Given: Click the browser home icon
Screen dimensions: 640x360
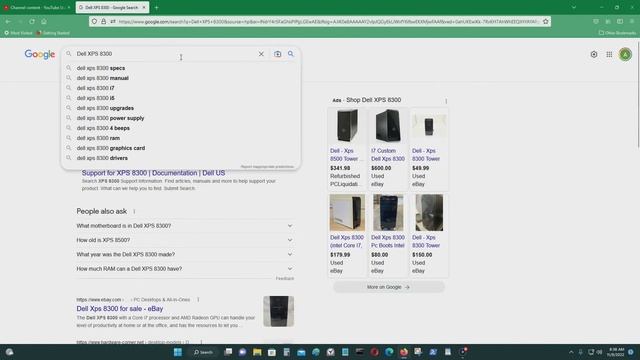Looking at the screenshot, I should pos(44,21).
